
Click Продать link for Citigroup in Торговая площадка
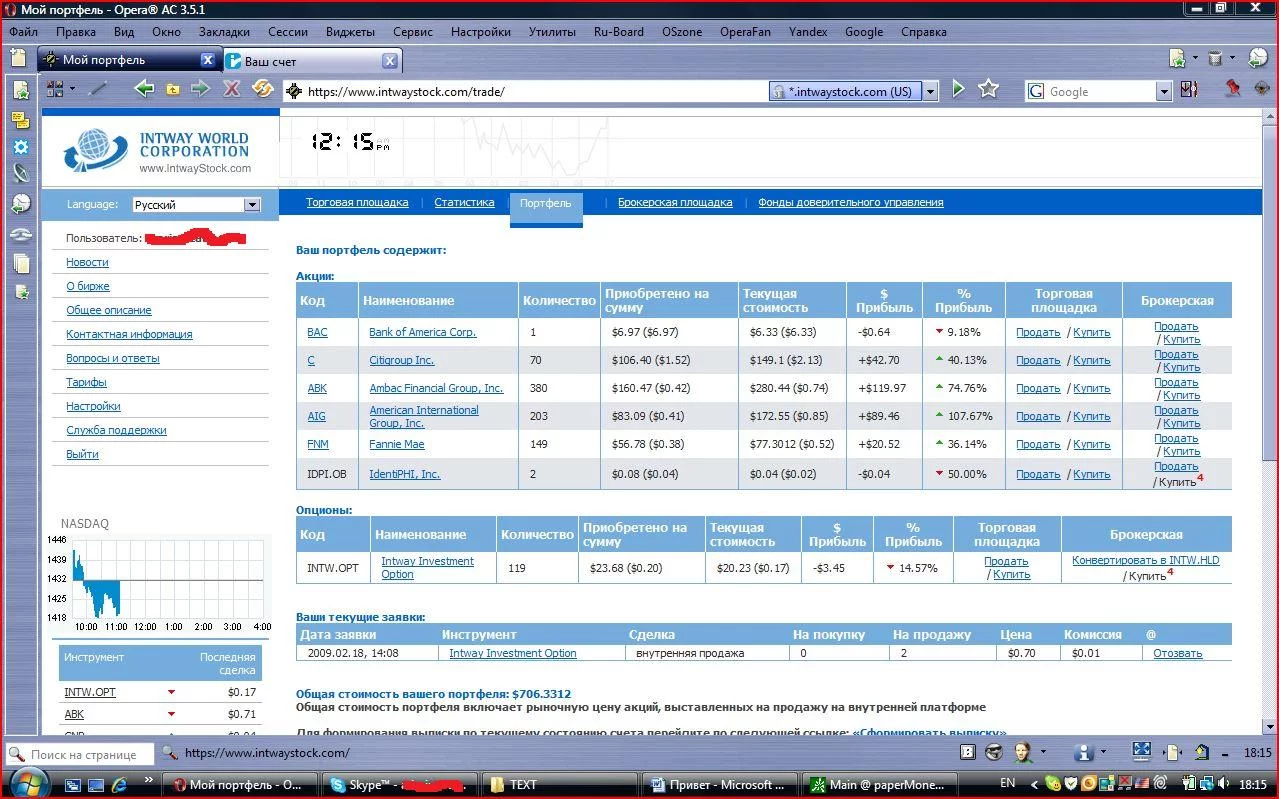pyautogui.click(x=1037, y=360)
